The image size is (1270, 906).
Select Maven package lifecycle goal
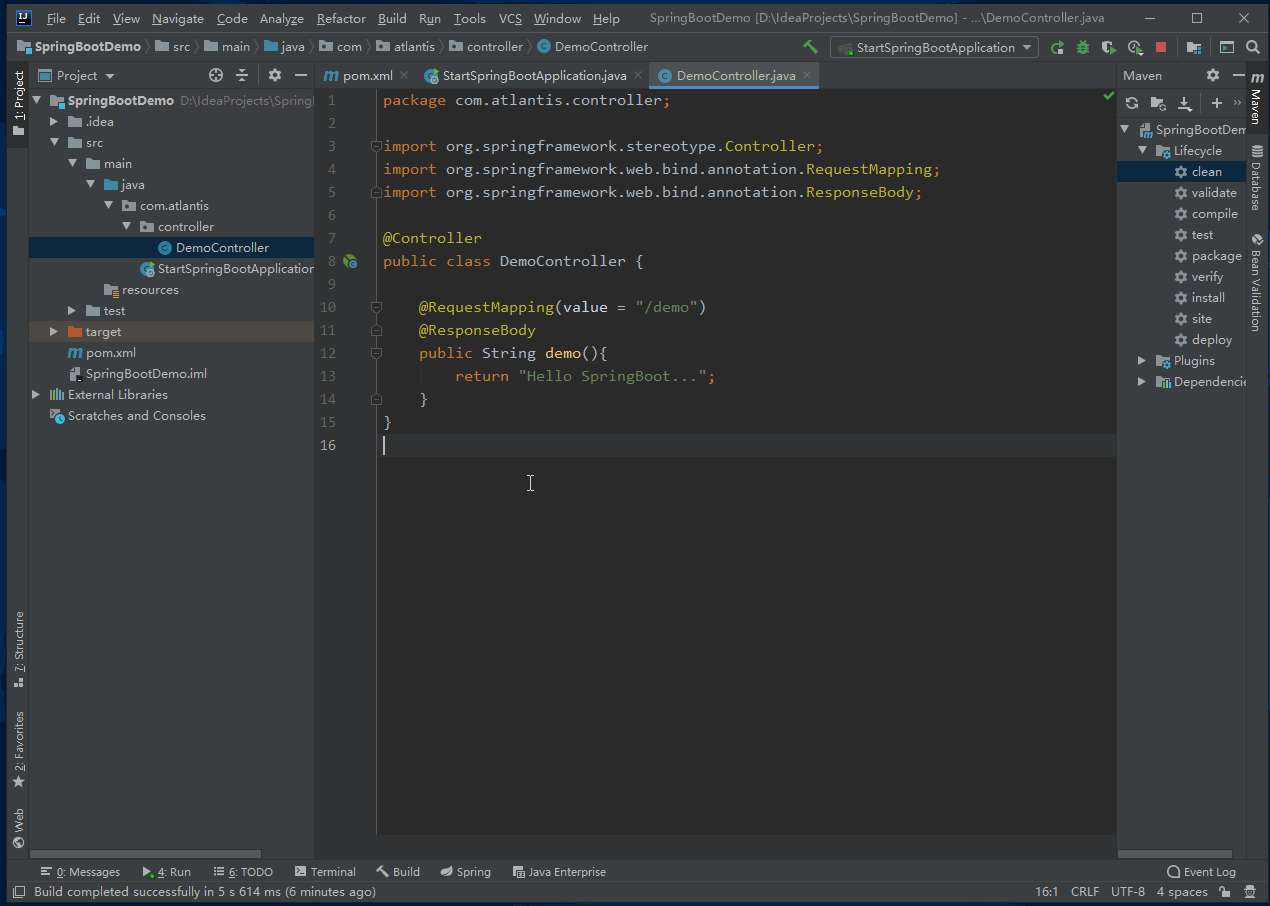tap(1216, 256)
